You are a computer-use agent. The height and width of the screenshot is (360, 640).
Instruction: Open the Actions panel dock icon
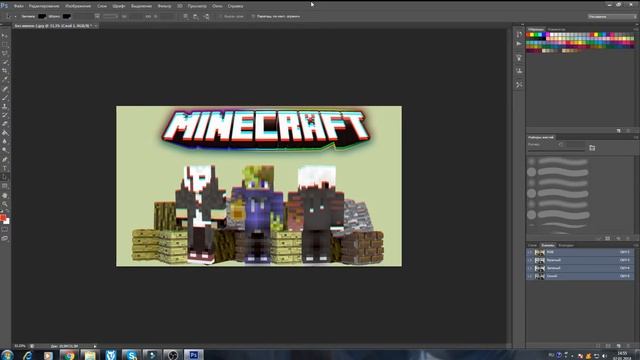tap(519, 44)
